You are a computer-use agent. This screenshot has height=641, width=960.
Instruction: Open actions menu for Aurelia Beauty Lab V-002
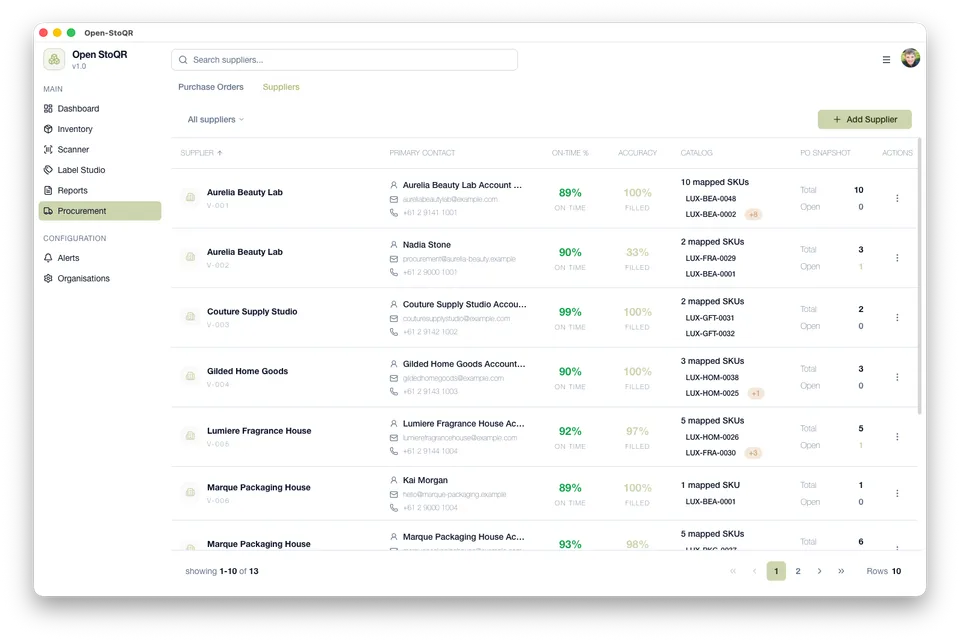coord(897,258)
